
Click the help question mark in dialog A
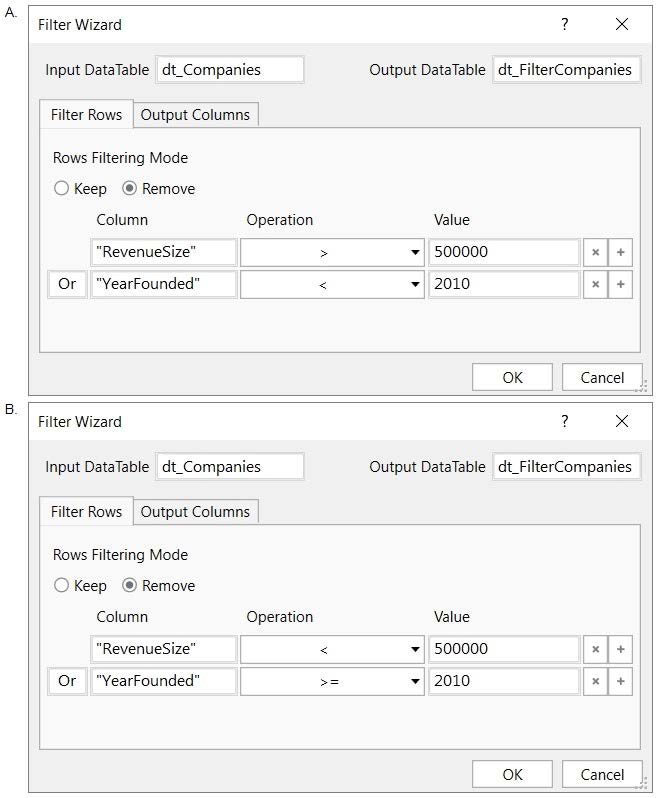coord(564,24)
